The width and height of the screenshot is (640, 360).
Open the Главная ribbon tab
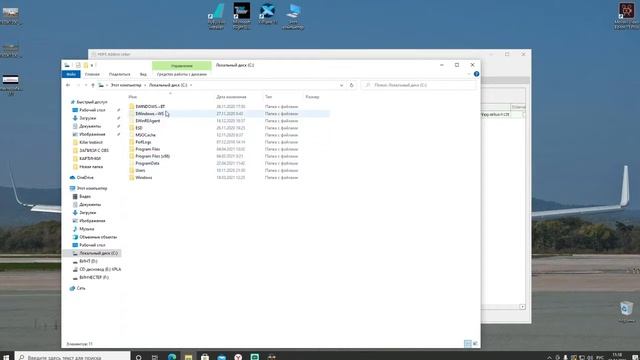pyautogui.click(x=92, y=74)
